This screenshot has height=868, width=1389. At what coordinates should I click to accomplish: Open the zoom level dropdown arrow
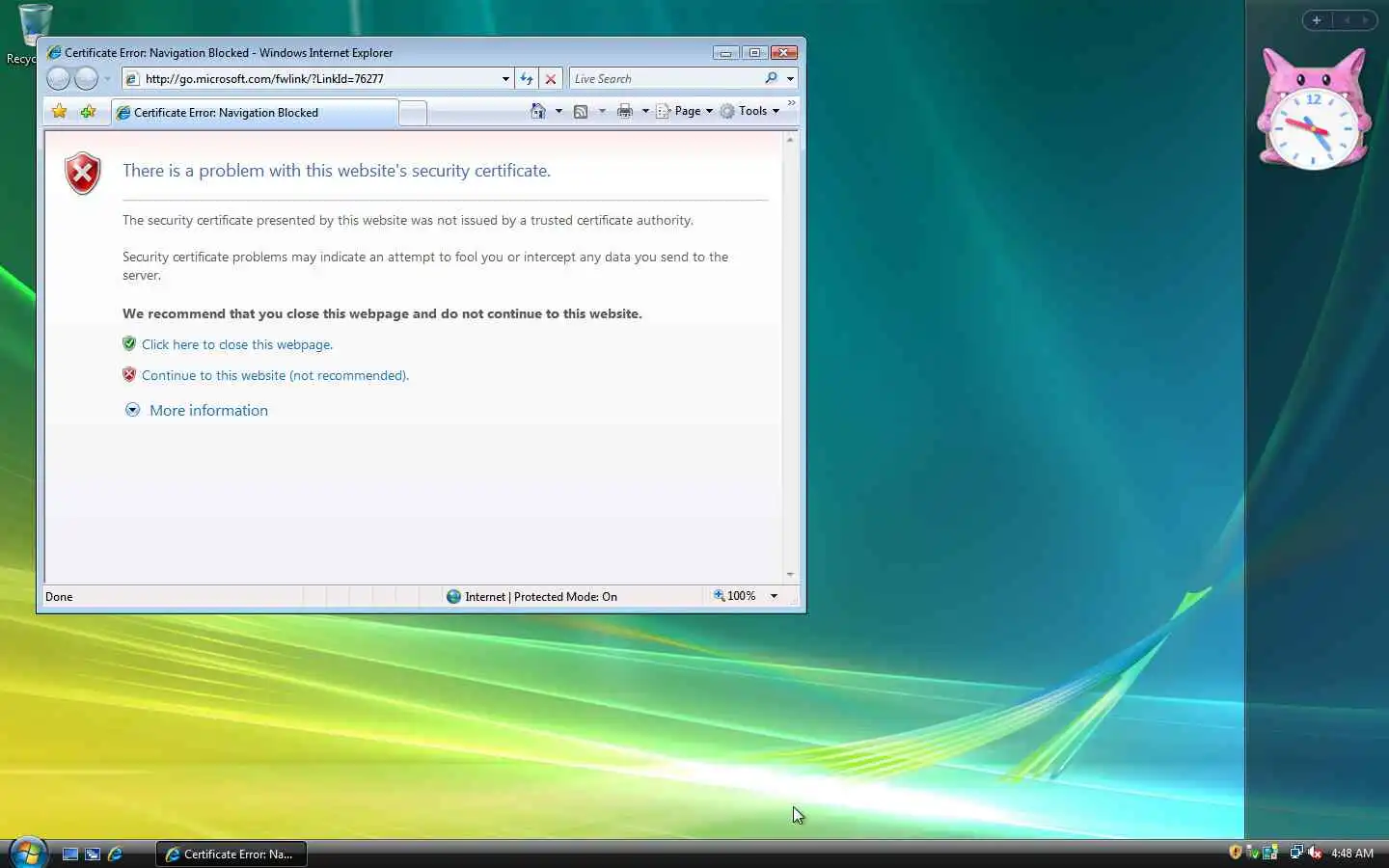(774, 596)
